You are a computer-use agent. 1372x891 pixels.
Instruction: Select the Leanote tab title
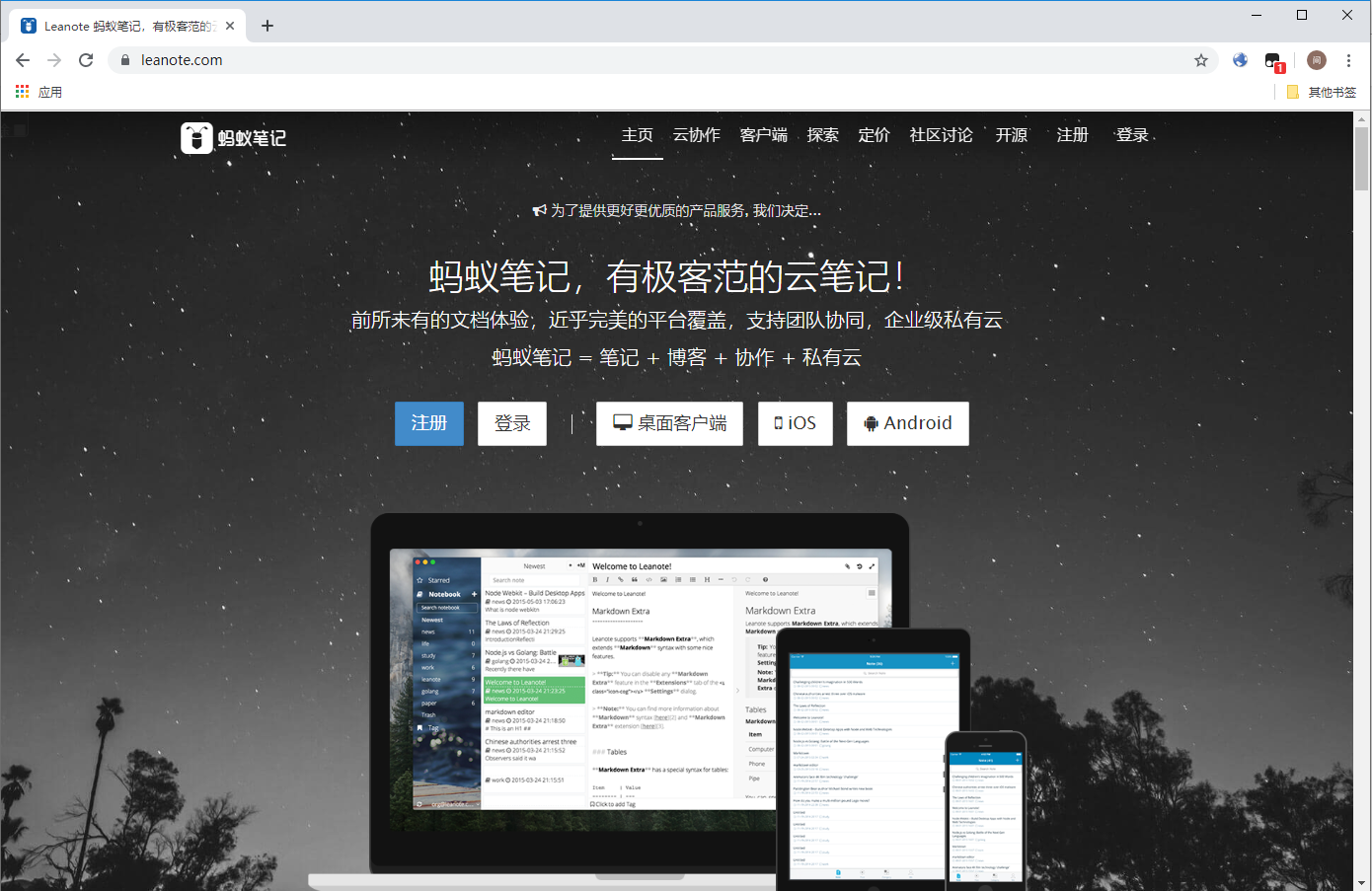click(128, 26)
